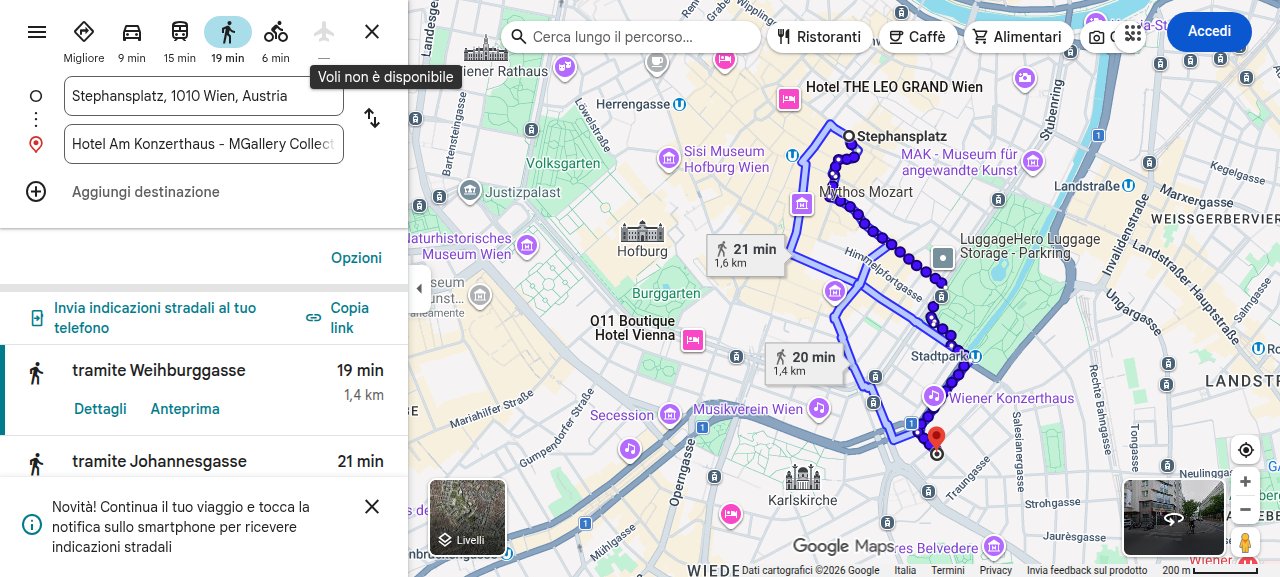Edit the Stephansplatz starting point field
This screenshot has width=1280, height=577.
pyautogui.click(x=204, y=96)
